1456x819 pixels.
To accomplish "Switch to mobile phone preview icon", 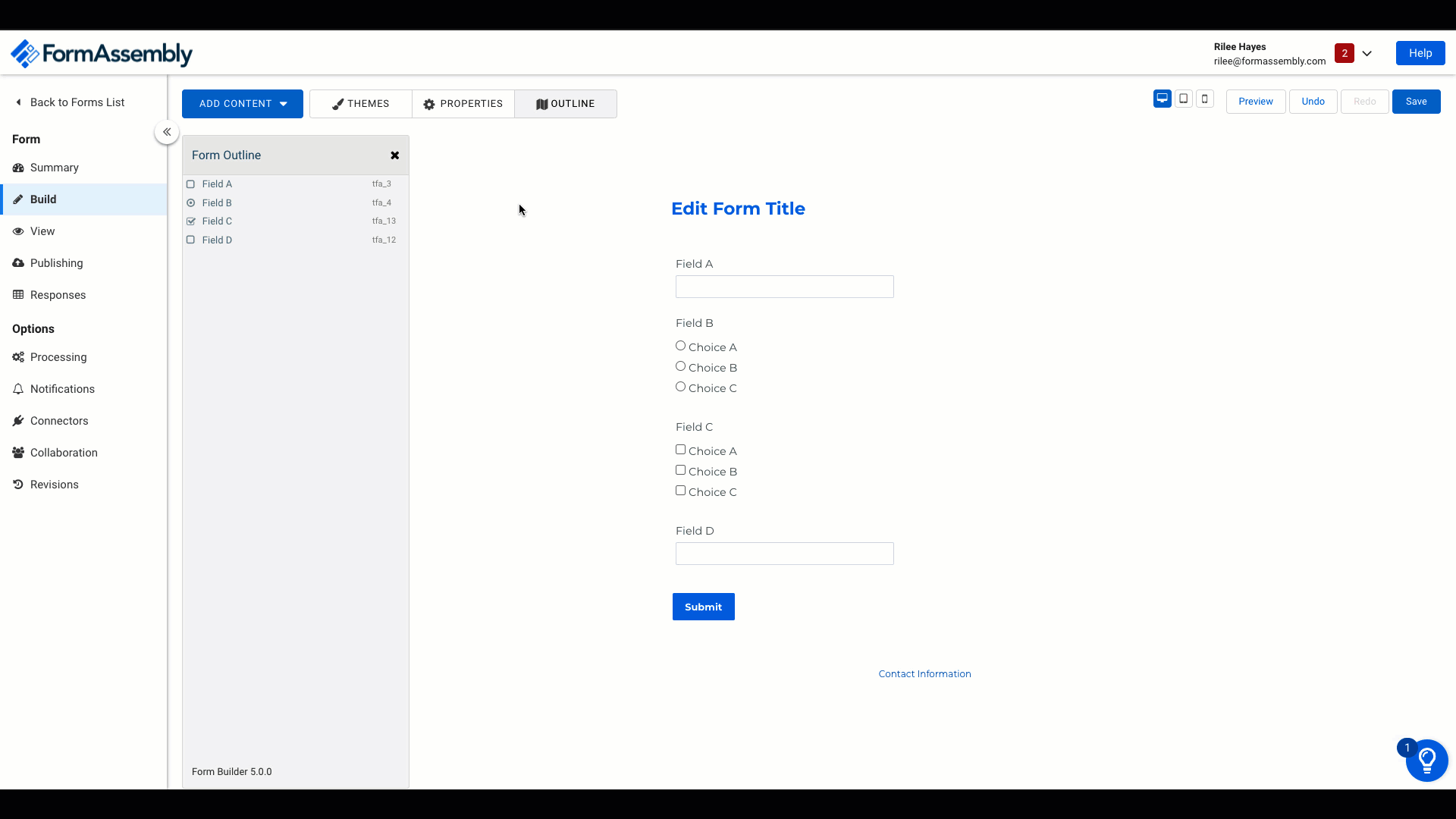I will pyautogui.click(x=1204, y=99).
